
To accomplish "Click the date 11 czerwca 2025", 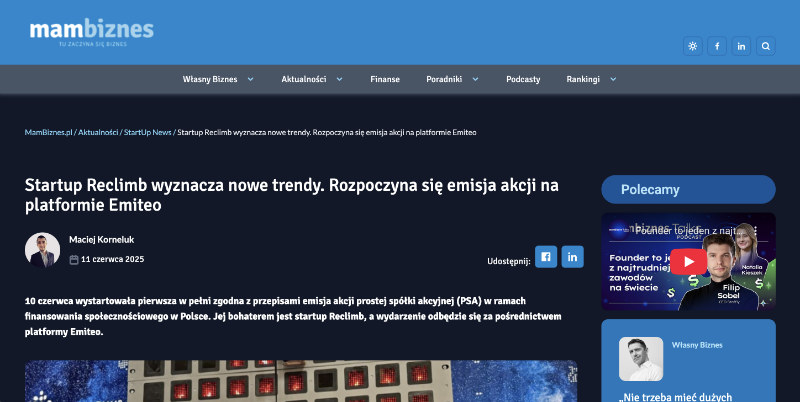I will click(112, 259).
